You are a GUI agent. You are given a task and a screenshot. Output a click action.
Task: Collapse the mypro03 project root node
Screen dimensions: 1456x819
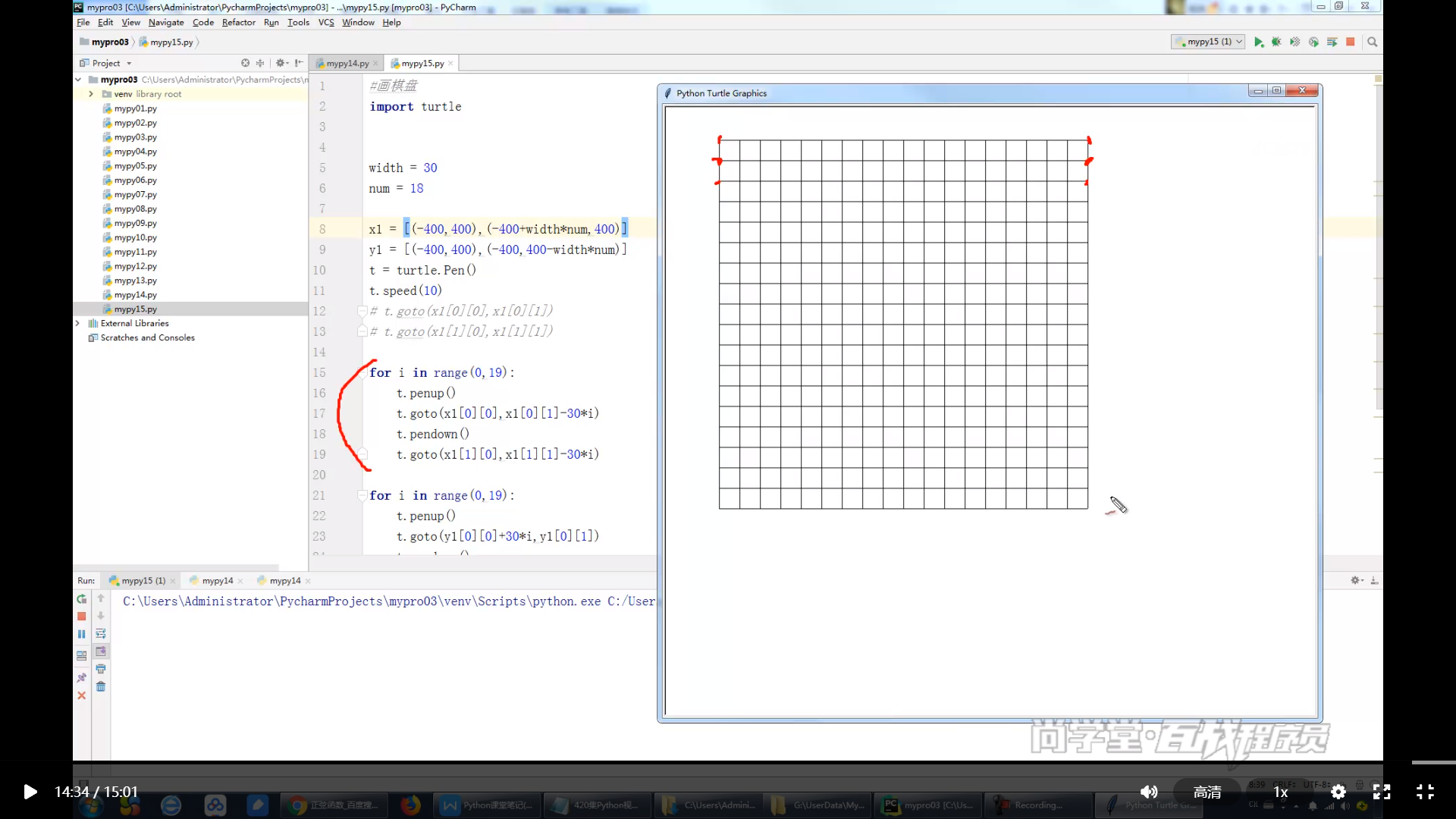(78, 79)
